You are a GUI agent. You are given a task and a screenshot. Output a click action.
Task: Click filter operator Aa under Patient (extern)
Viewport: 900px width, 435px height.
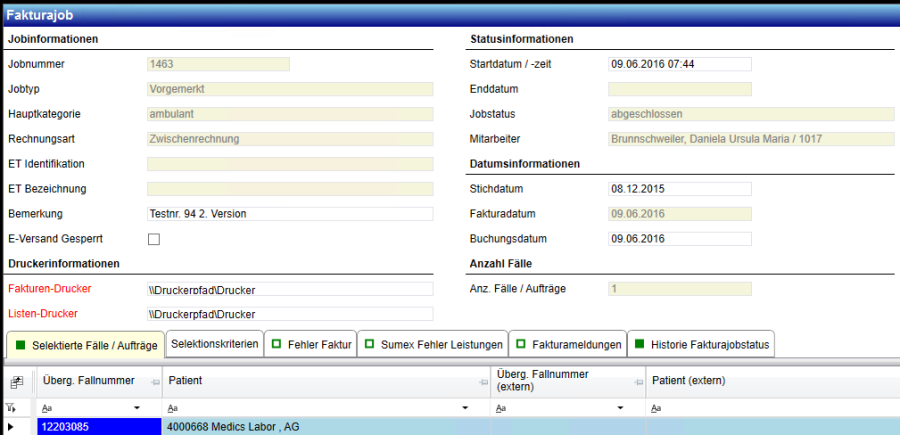pyautogui.click(x=657, y=408)
